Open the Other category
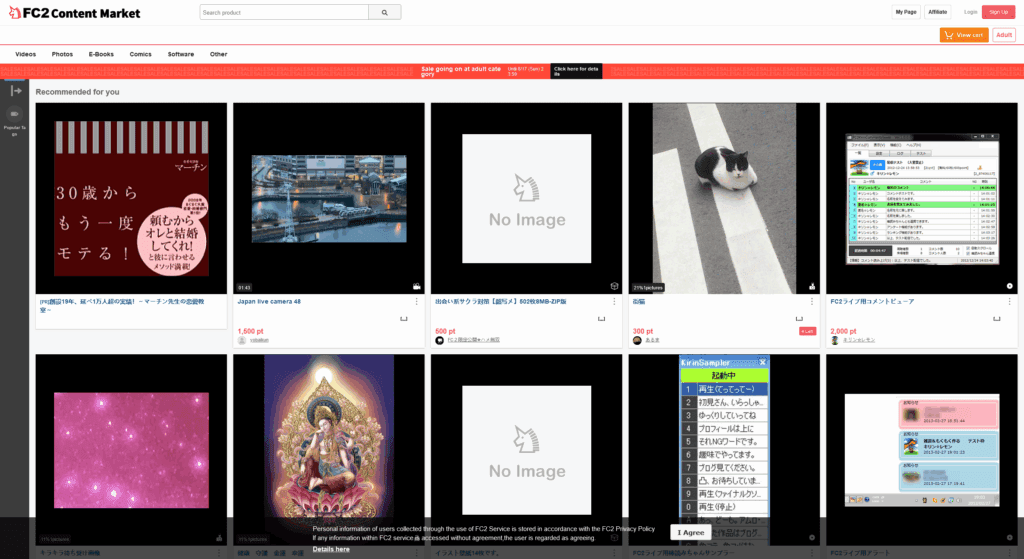The height and width of the screenshot is (559, 1024). tap(219, 54)
